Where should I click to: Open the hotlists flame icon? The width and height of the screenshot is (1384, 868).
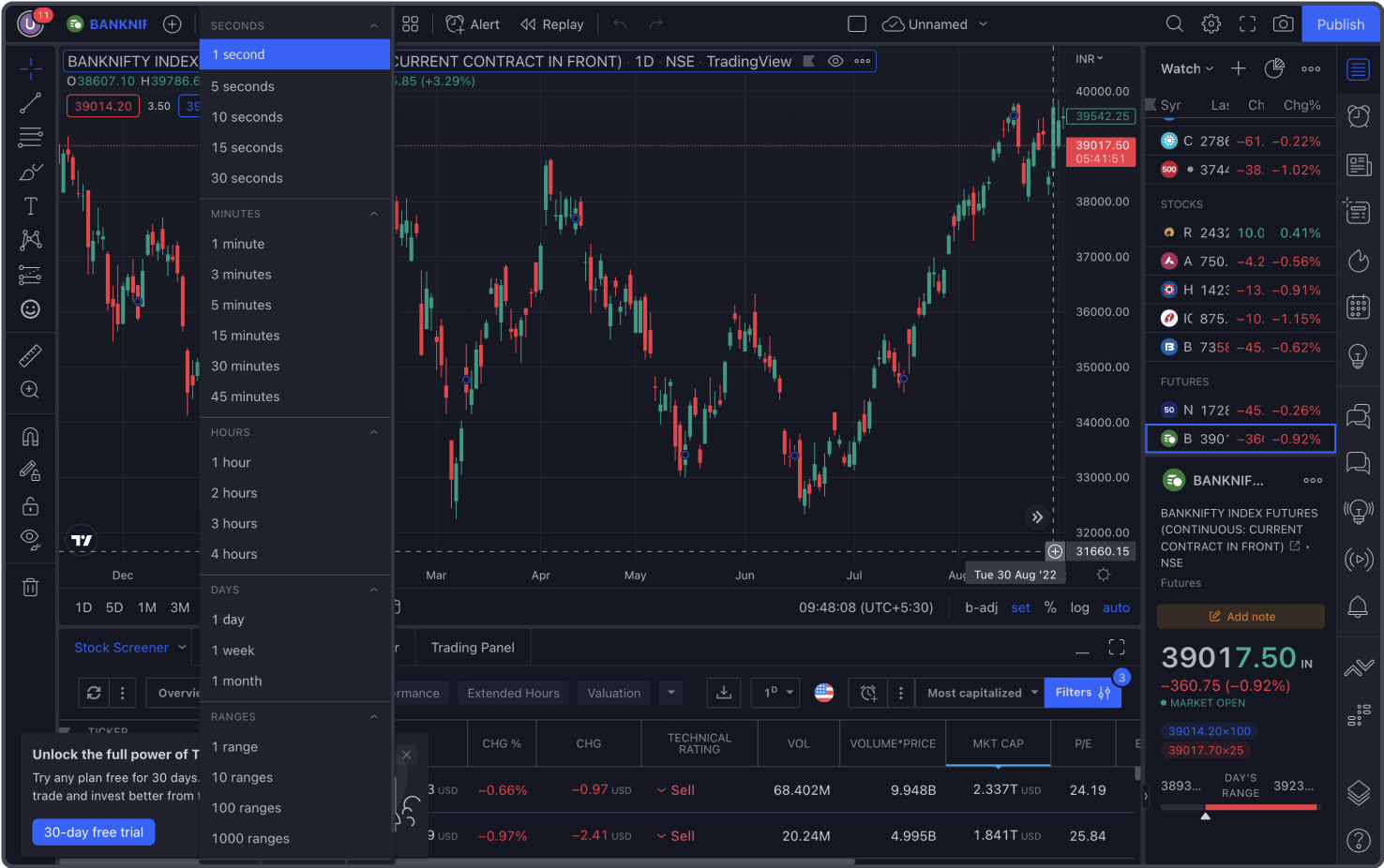[x=1359, y=261]
